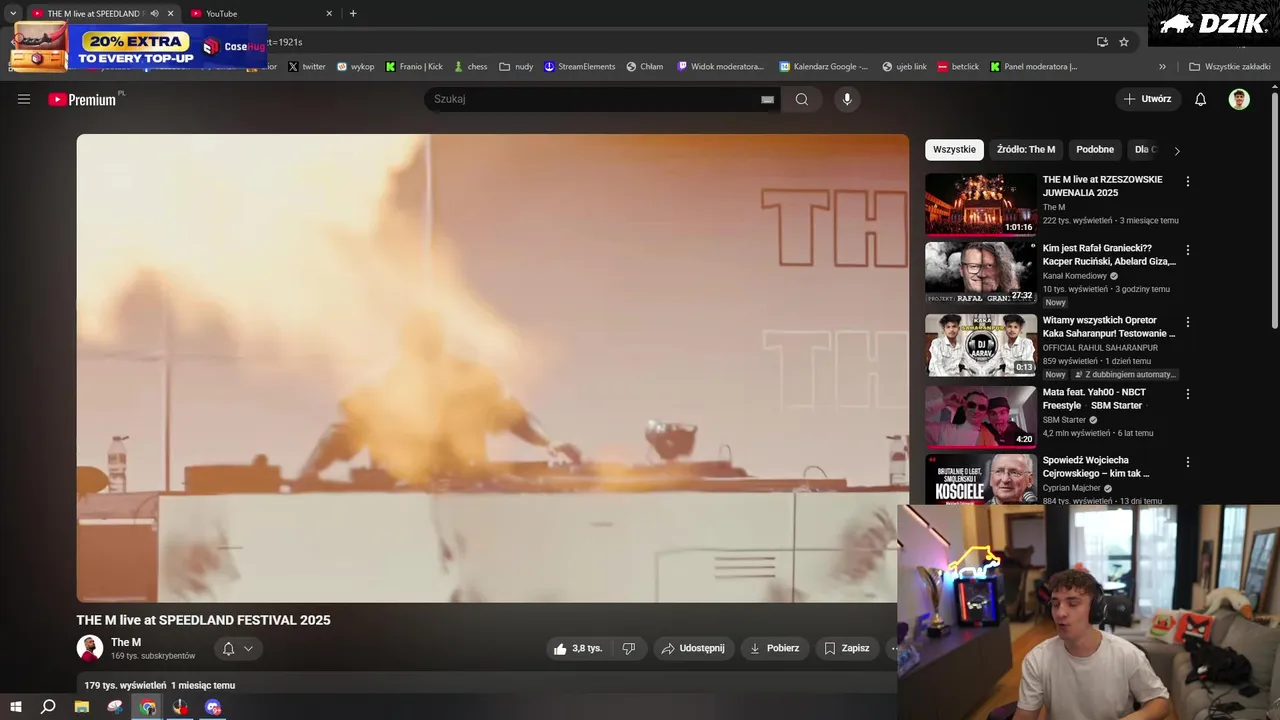
Task: Click CaseHug 20% extra ad banner
Action: [x=139, y=47]
